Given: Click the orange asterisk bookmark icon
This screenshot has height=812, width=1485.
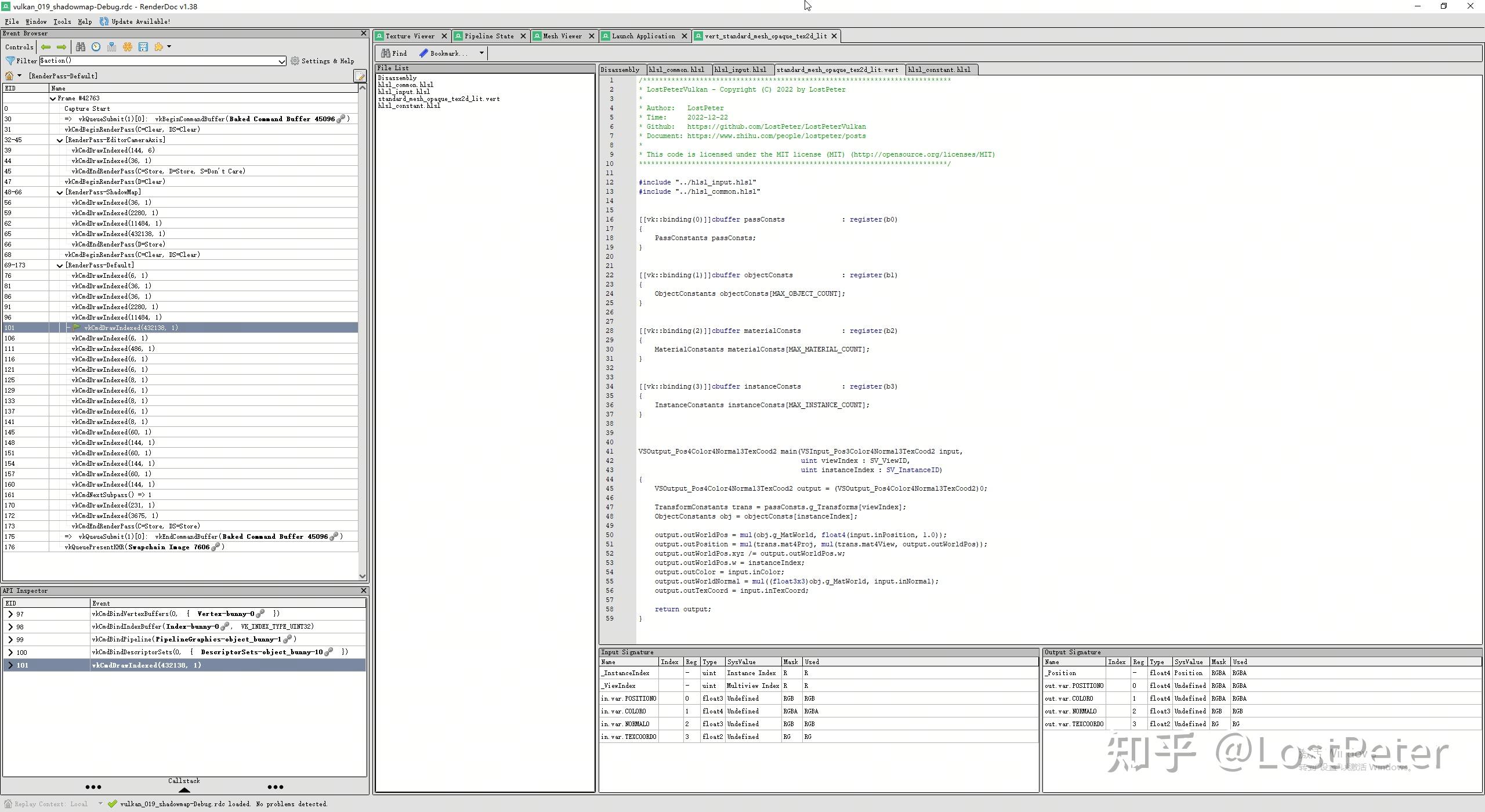Looking at the screenshot, I should coord(128,47).
